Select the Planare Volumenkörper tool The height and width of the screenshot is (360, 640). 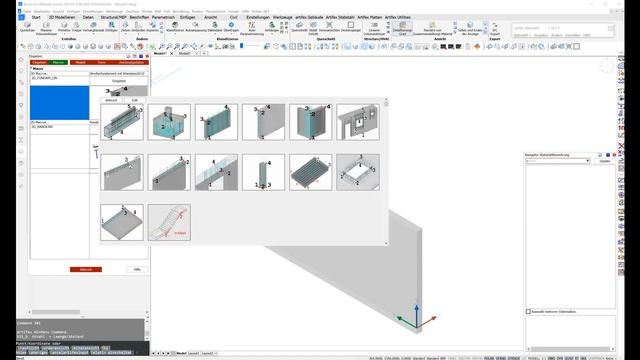tap(46, 29)
